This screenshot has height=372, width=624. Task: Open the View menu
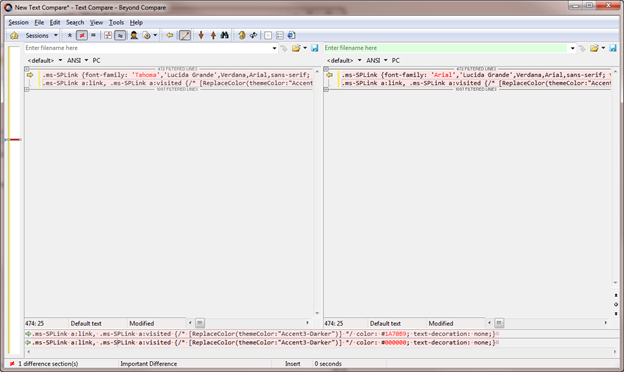[96, 22]
